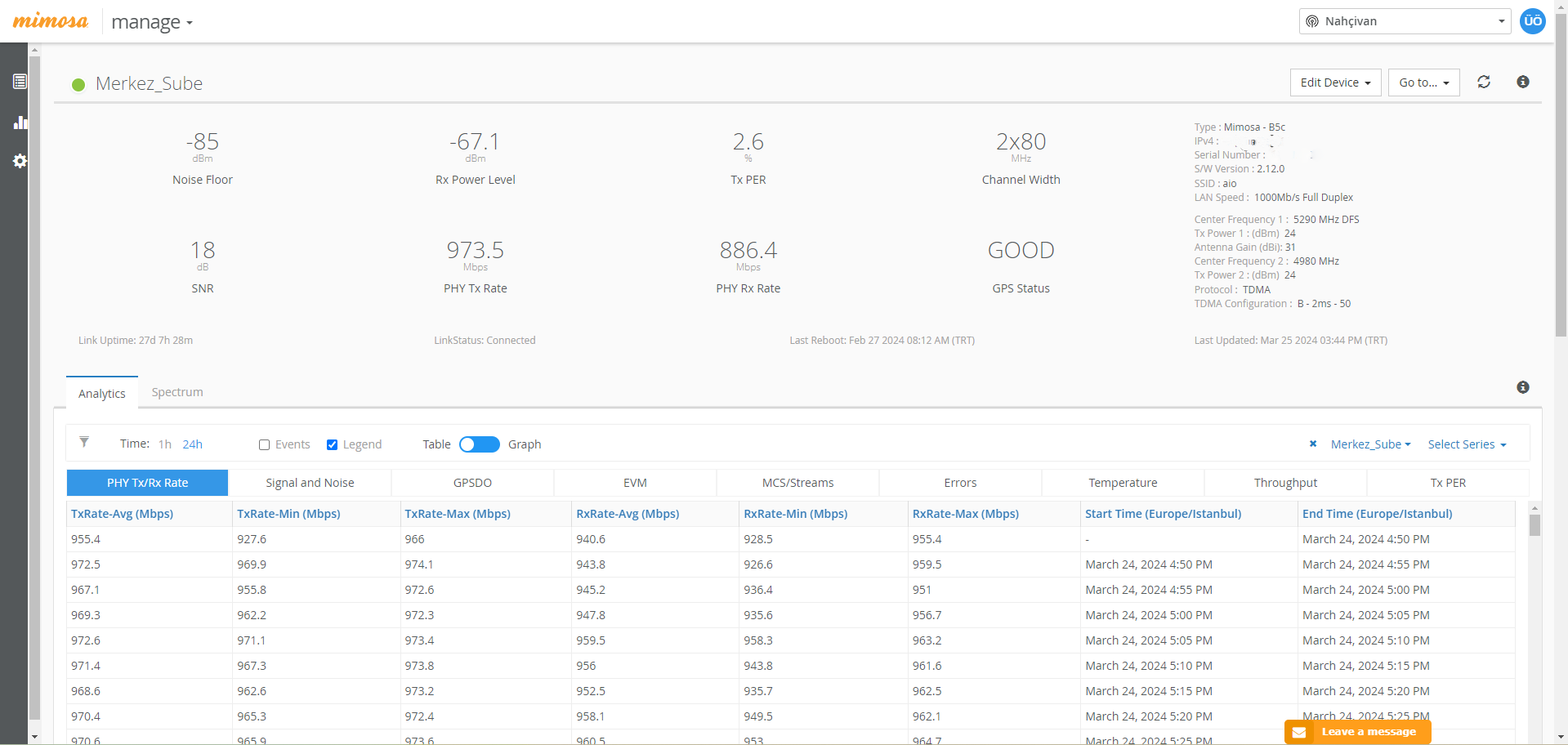Click the Leave a message button
Screen dimensions: 1568x745
pos(1357,732)
